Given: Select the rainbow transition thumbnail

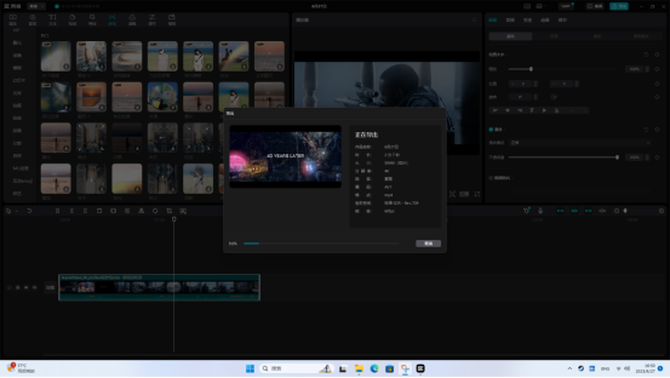Looking at the screenshot, I should [233, 56].
